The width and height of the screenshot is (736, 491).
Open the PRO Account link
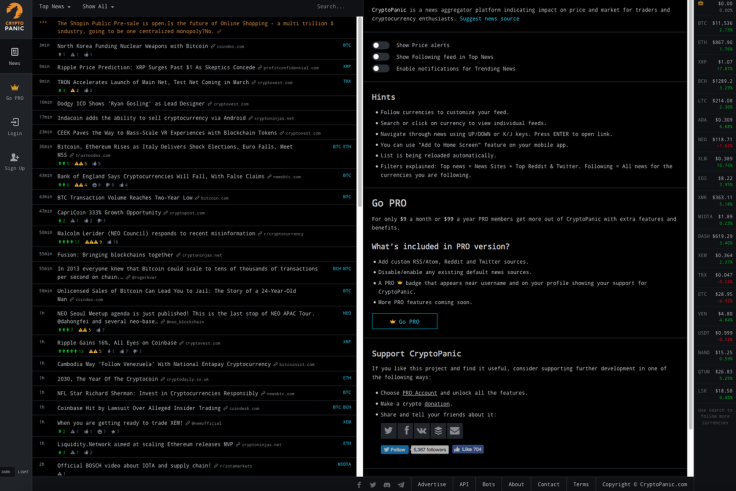point(419,393)
